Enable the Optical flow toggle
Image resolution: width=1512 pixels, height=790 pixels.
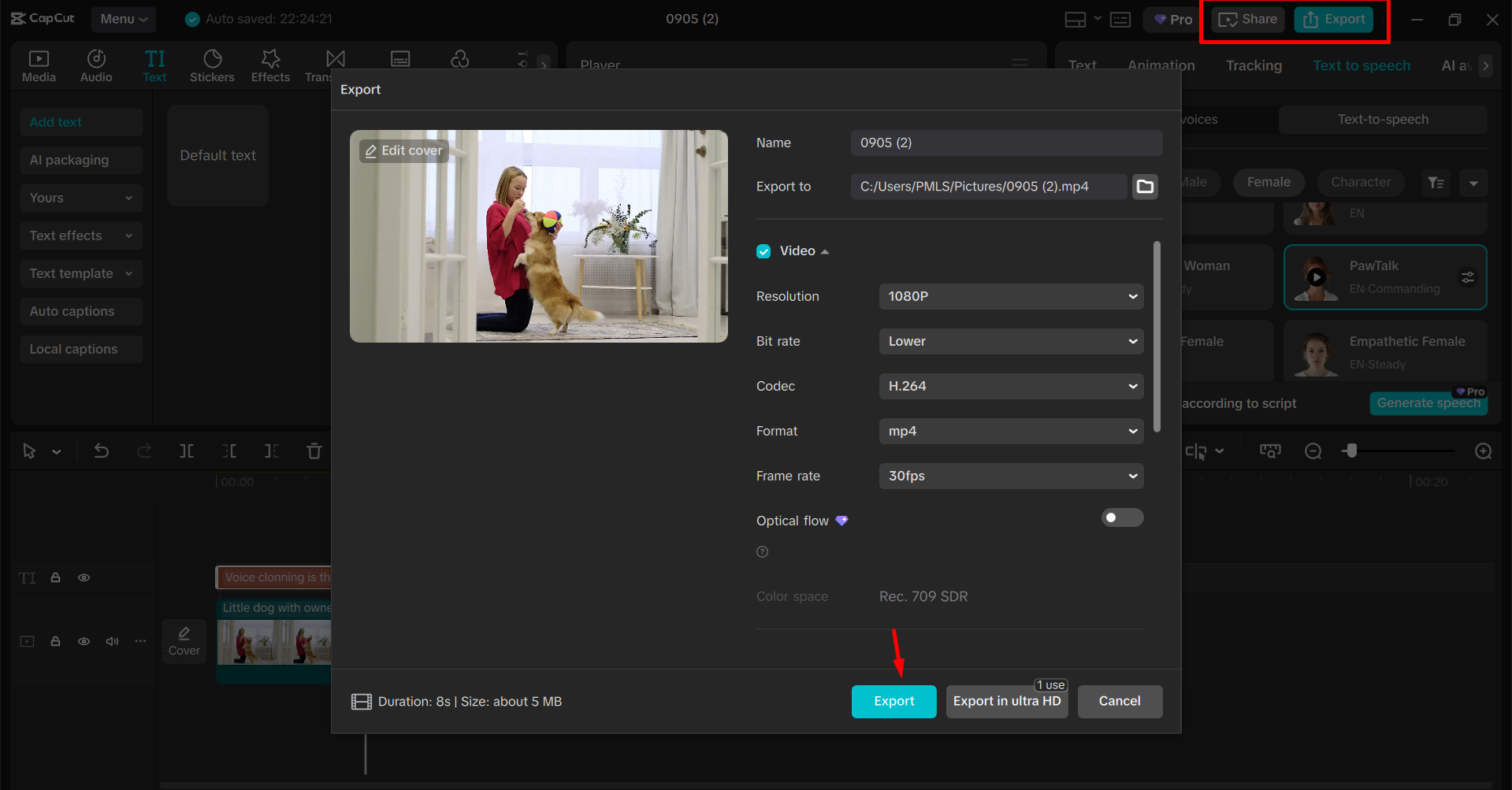(1122, 517)
